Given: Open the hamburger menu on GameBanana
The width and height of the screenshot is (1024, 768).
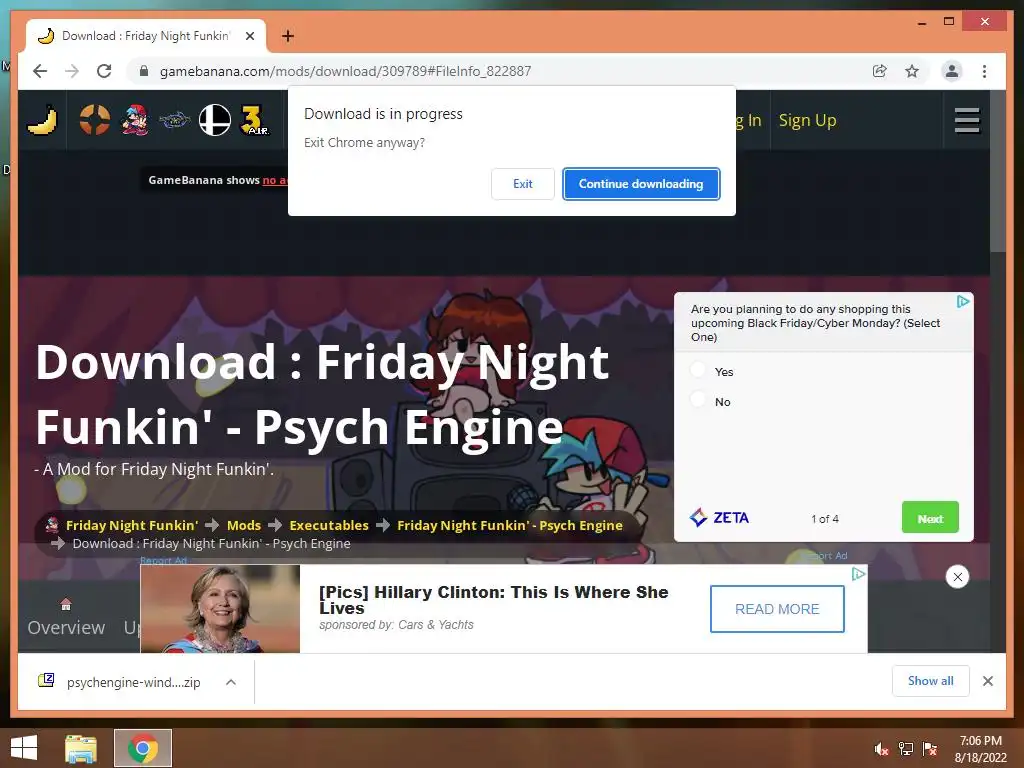Looking at the screenshot, I should (967, 120).
